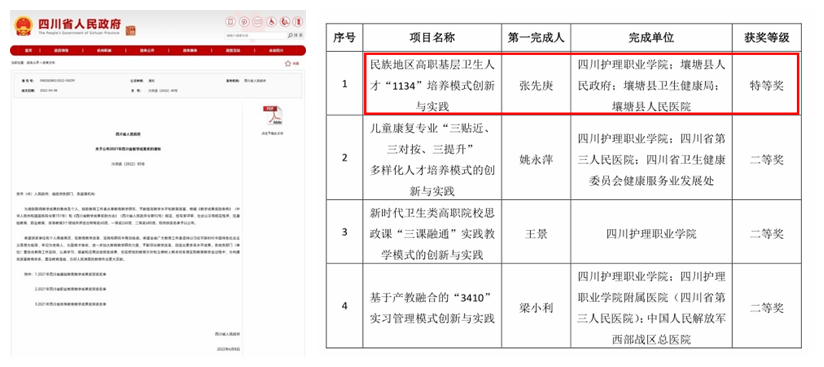Click the 搜索 search button text
Screen dimensions: 824x367
pyautogui.click(x=298, y=35)
